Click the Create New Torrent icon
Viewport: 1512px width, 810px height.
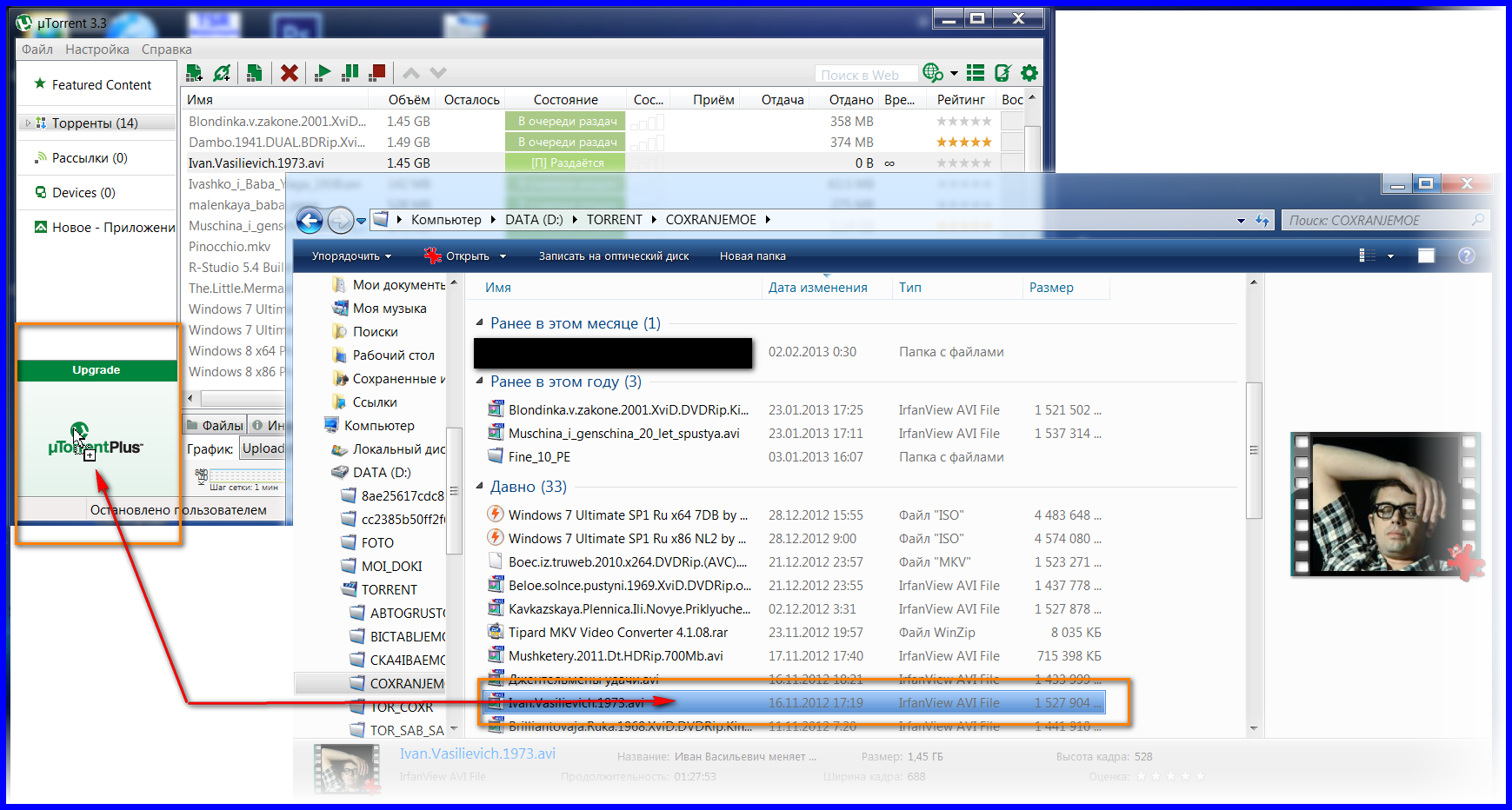point(254,73)
